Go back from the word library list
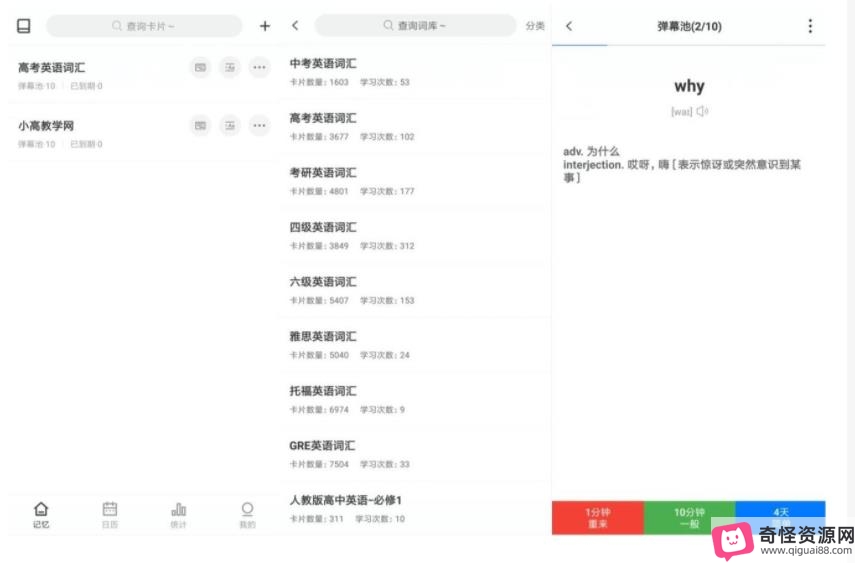This screenshot has width=855, height=563. click(x=295, y=25)
